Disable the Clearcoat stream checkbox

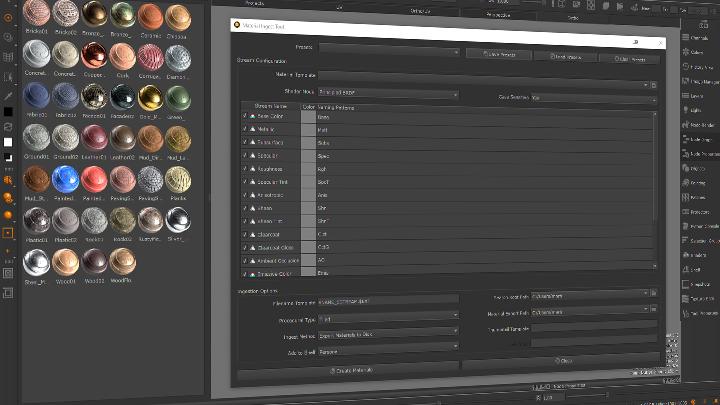[x=245, y=234]
